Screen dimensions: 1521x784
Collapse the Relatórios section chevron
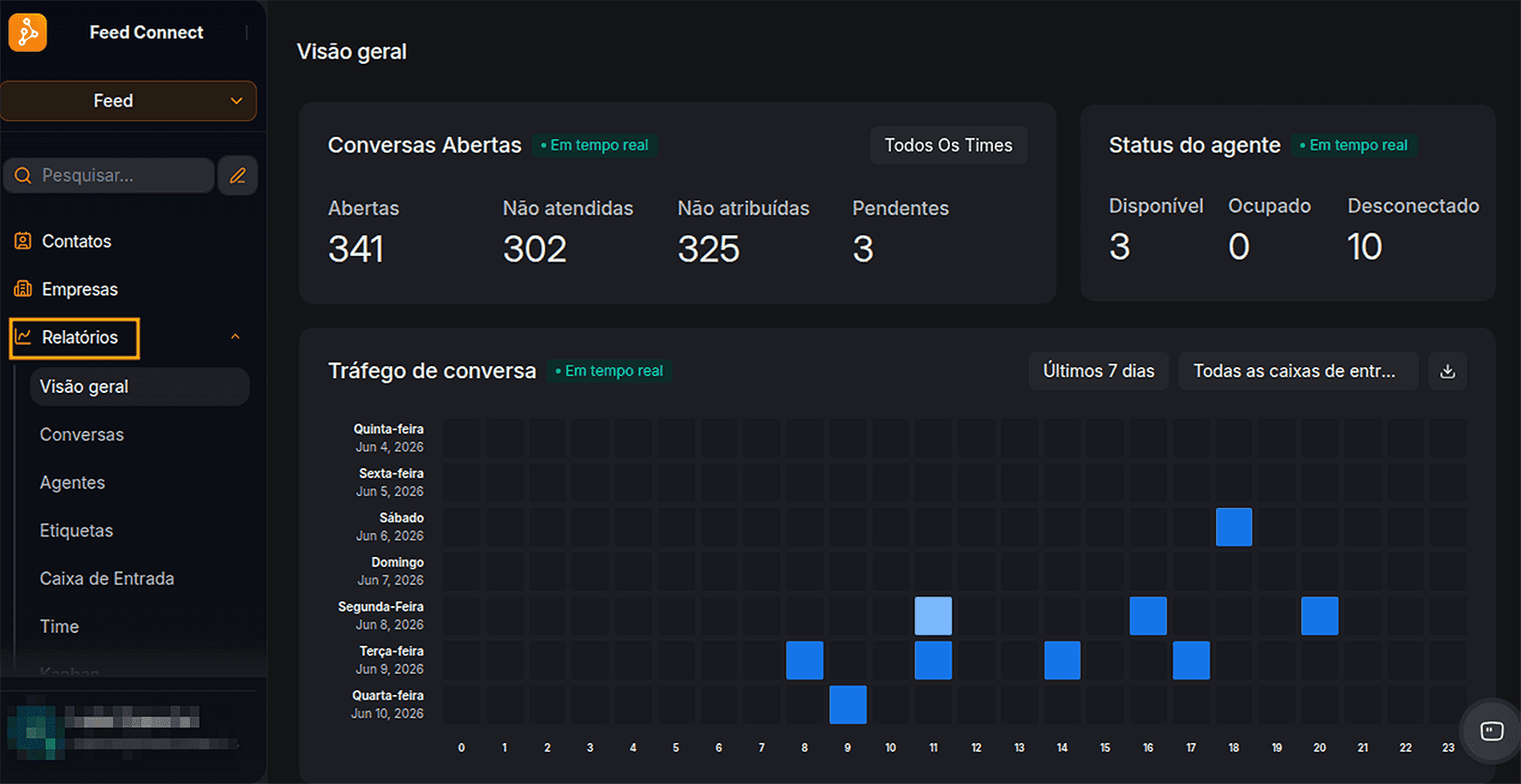pyautogui.click(x=235, y=337)
